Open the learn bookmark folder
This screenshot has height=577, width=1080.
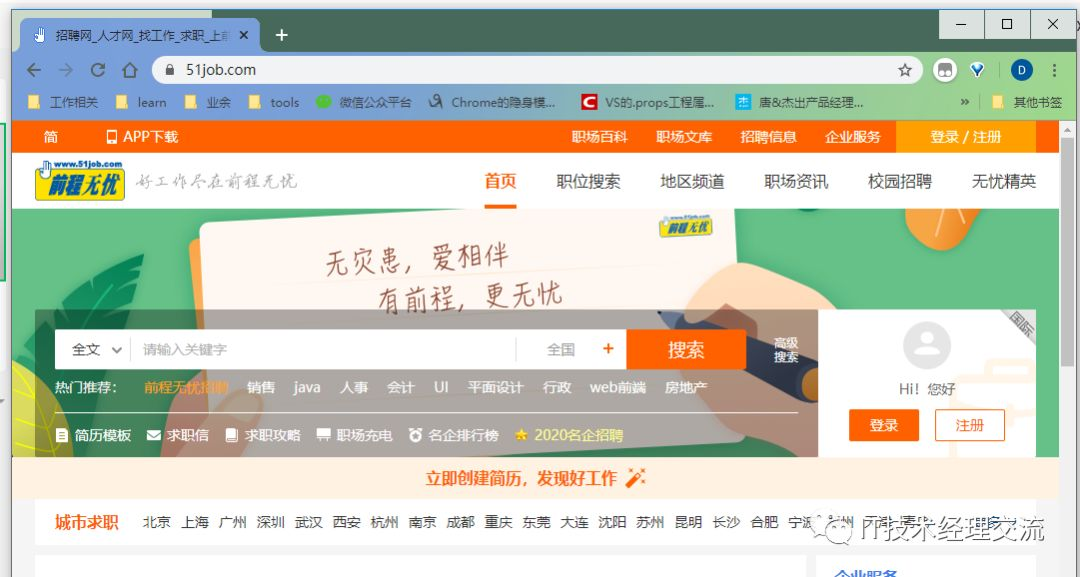141,103
